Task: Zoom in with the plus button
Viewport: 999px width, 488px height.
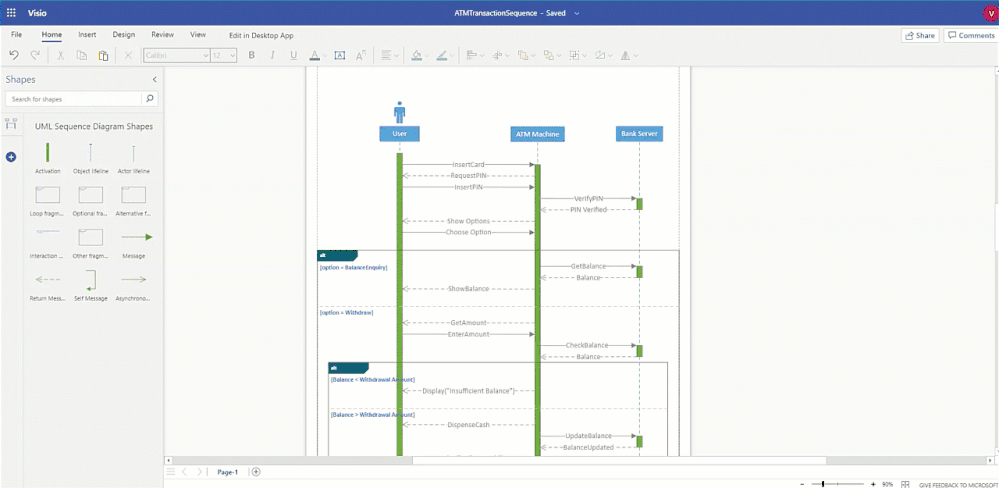Action: [873, 484]
